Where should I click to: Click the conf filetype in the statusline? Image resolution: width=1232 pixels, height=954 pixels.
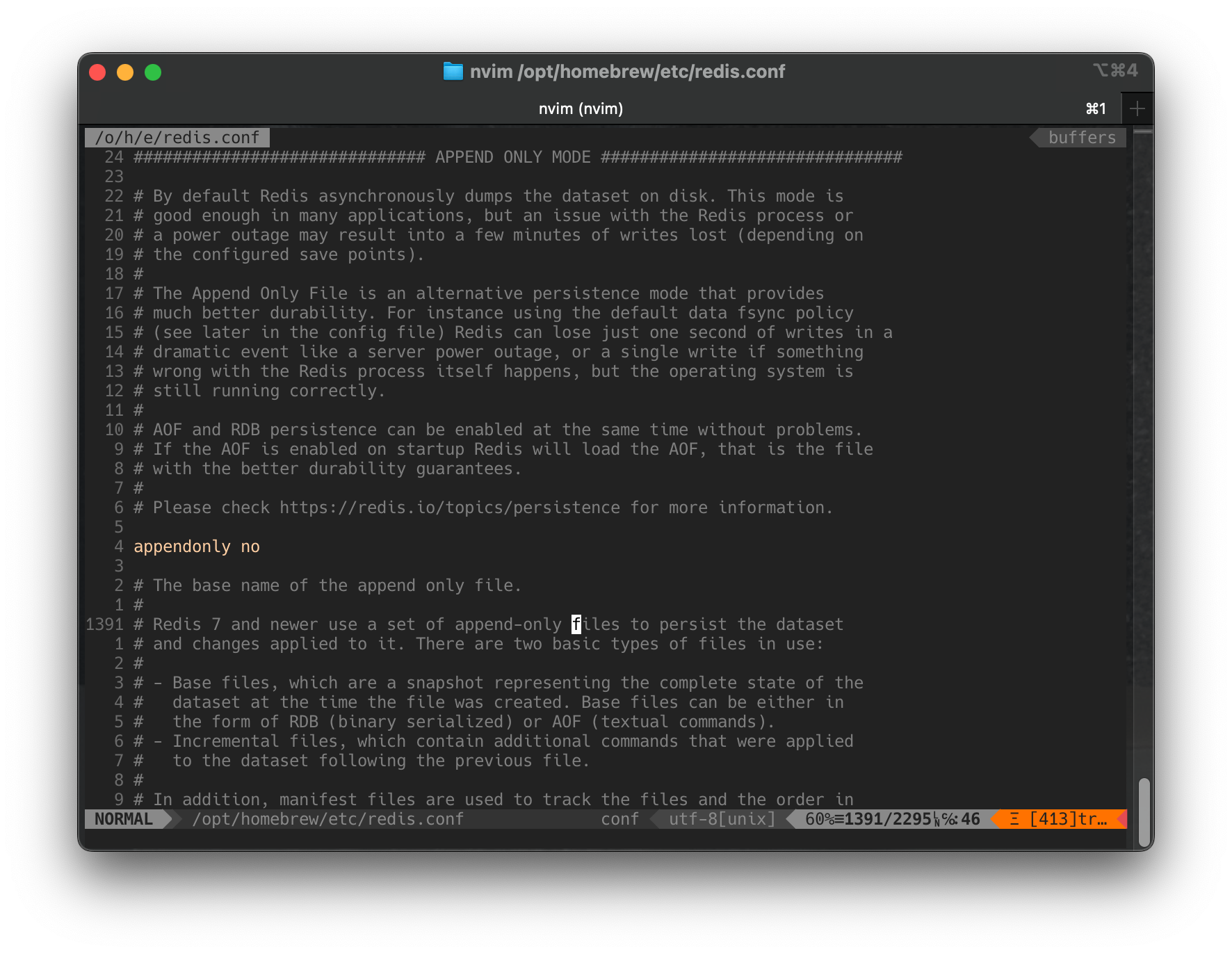tap(619, 819)
